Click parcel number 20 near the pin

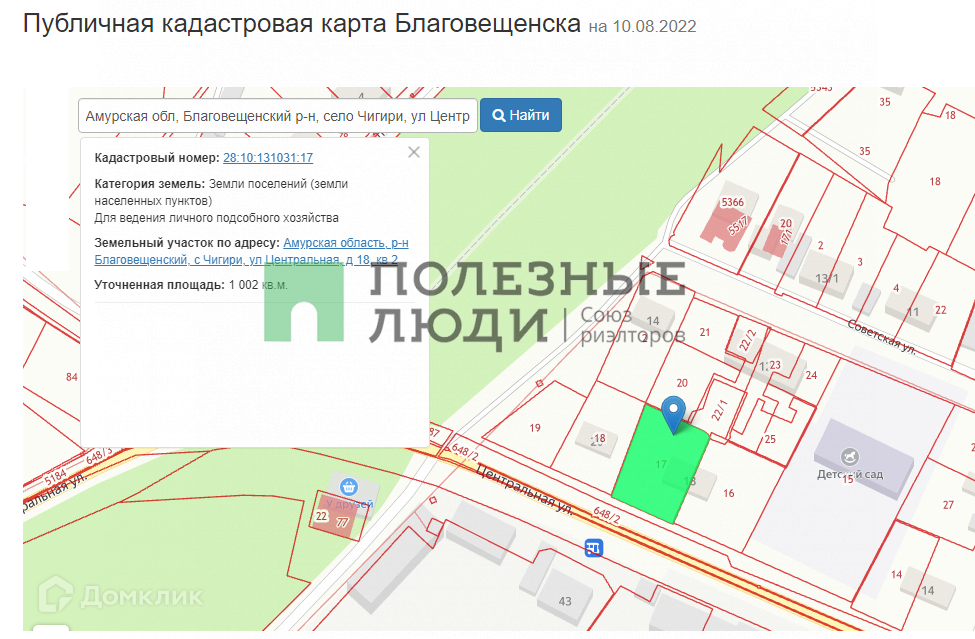pos(682,383)
